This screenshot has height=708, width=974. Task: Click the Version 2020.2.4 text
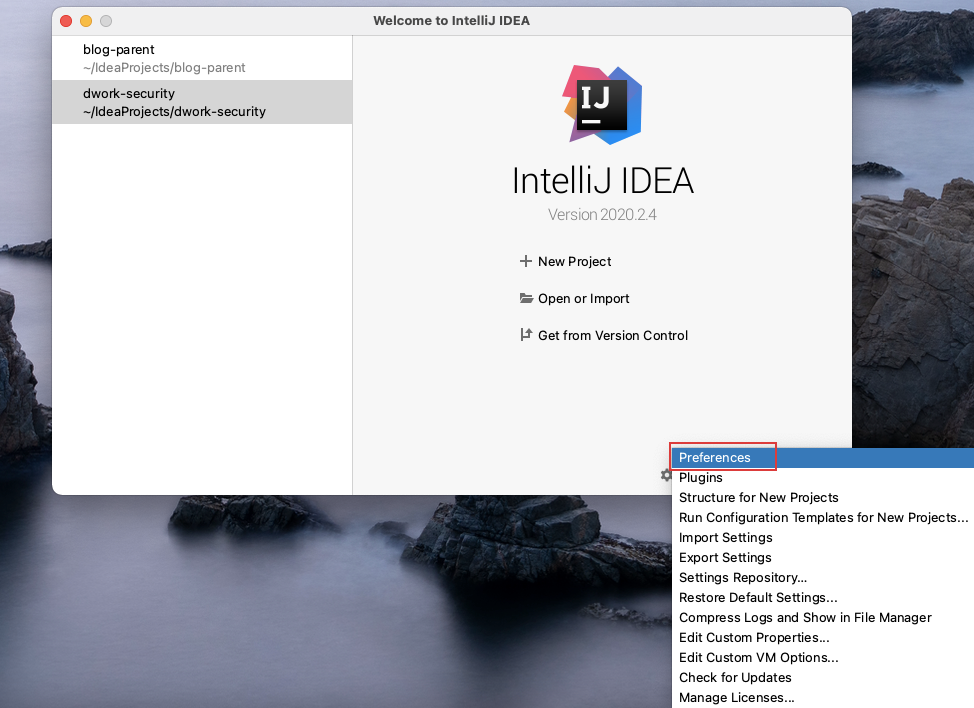tap(602, 215)
